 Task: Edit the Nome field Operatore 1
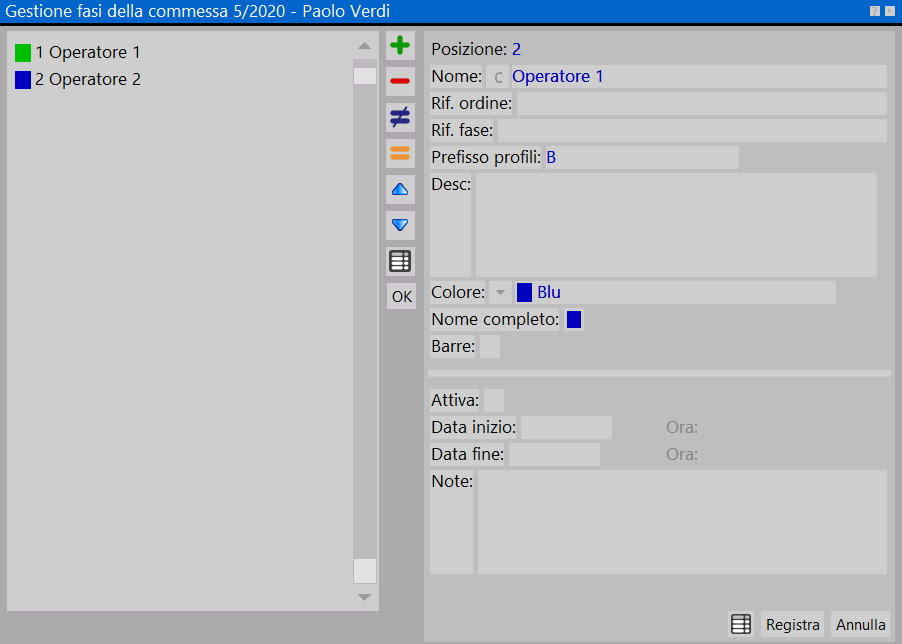coord(698,76)
